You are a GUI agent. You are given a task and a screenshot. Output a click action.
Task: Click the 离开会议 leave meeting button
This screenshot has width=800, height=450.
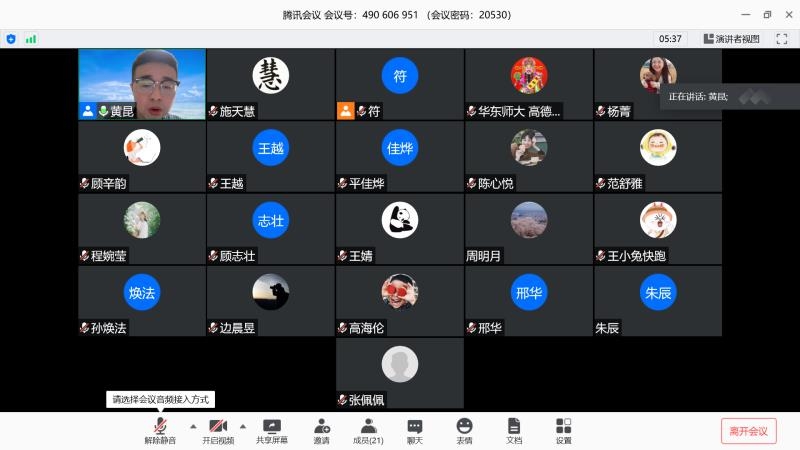pyautogui.click(x=748, y=431)
